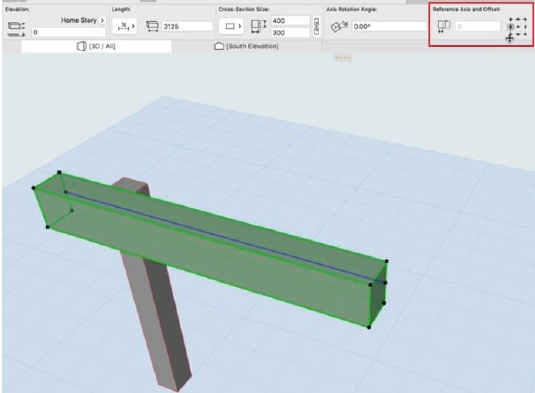Click the beam length icon
Image resolution: width=535 pixels, height=393 pixels.
(152, 26)
